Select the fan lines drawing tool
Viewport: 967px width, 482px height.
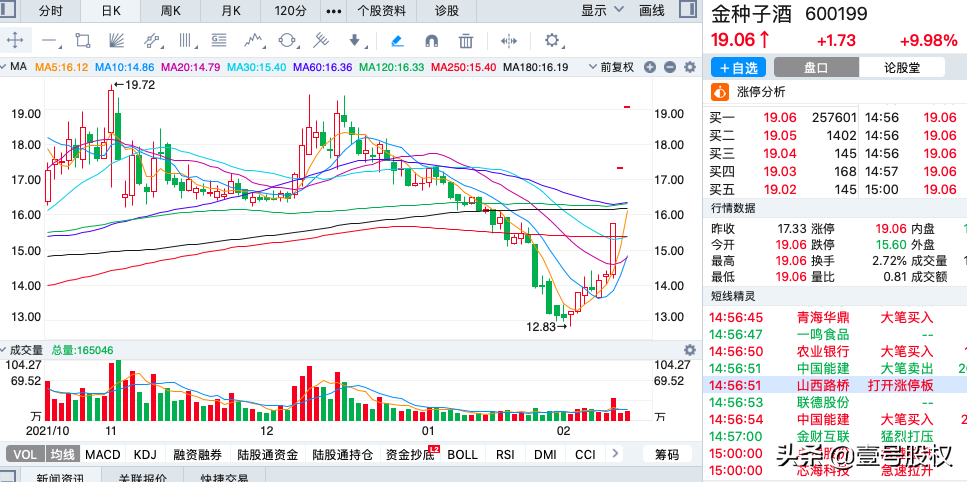(x=116, y=41)
